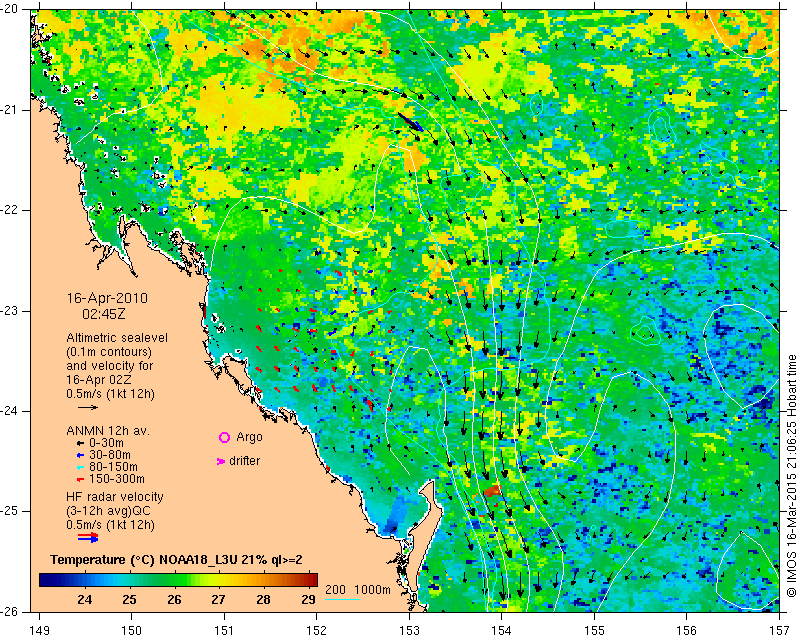
Task: Click the red 150-300m ANMN legend marker
Action: (80, 480)
